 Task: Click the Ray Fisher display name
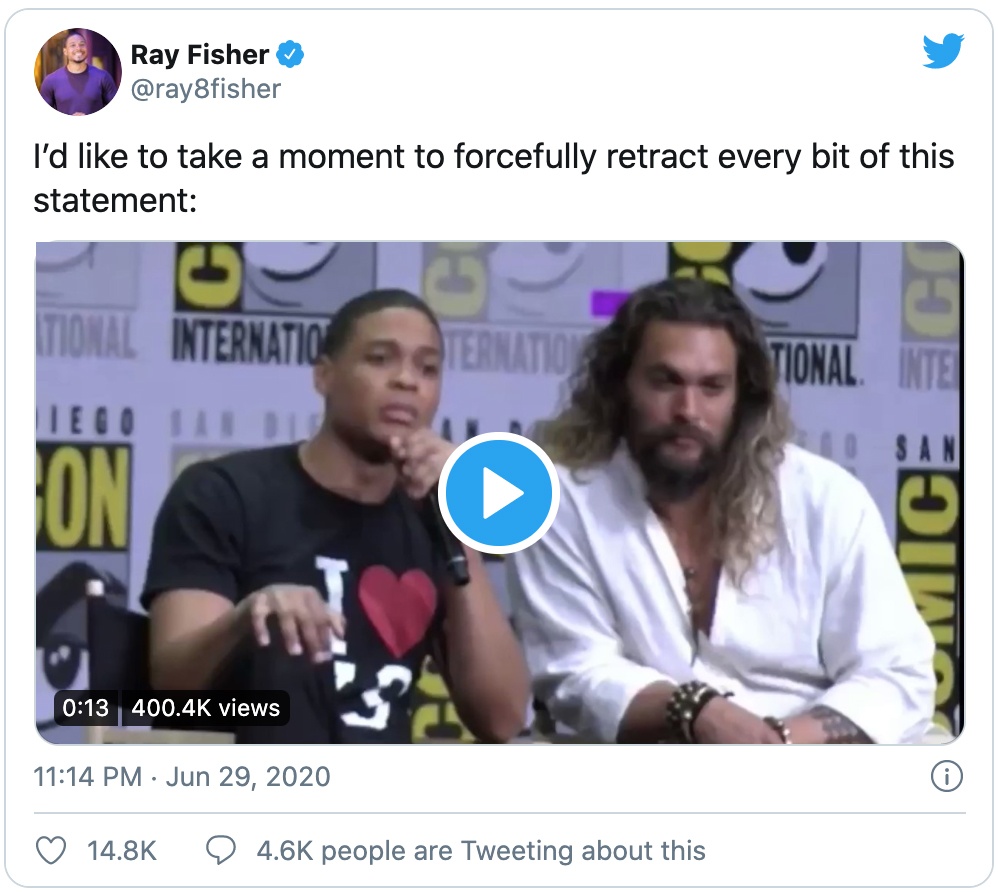pyautogui.click(x=201, y=55)
